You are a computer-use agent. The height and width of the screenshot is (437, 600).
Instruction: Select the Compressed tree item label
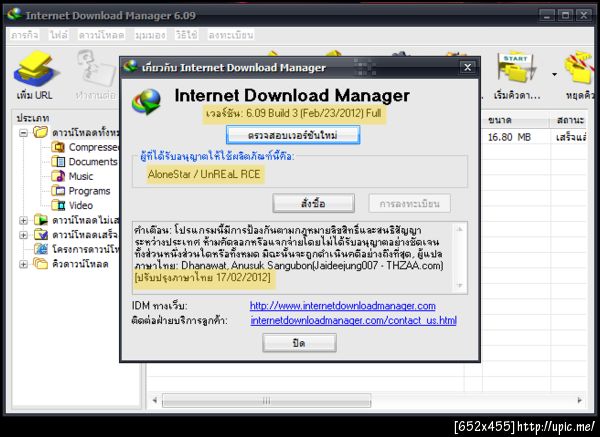click(94, 147)
